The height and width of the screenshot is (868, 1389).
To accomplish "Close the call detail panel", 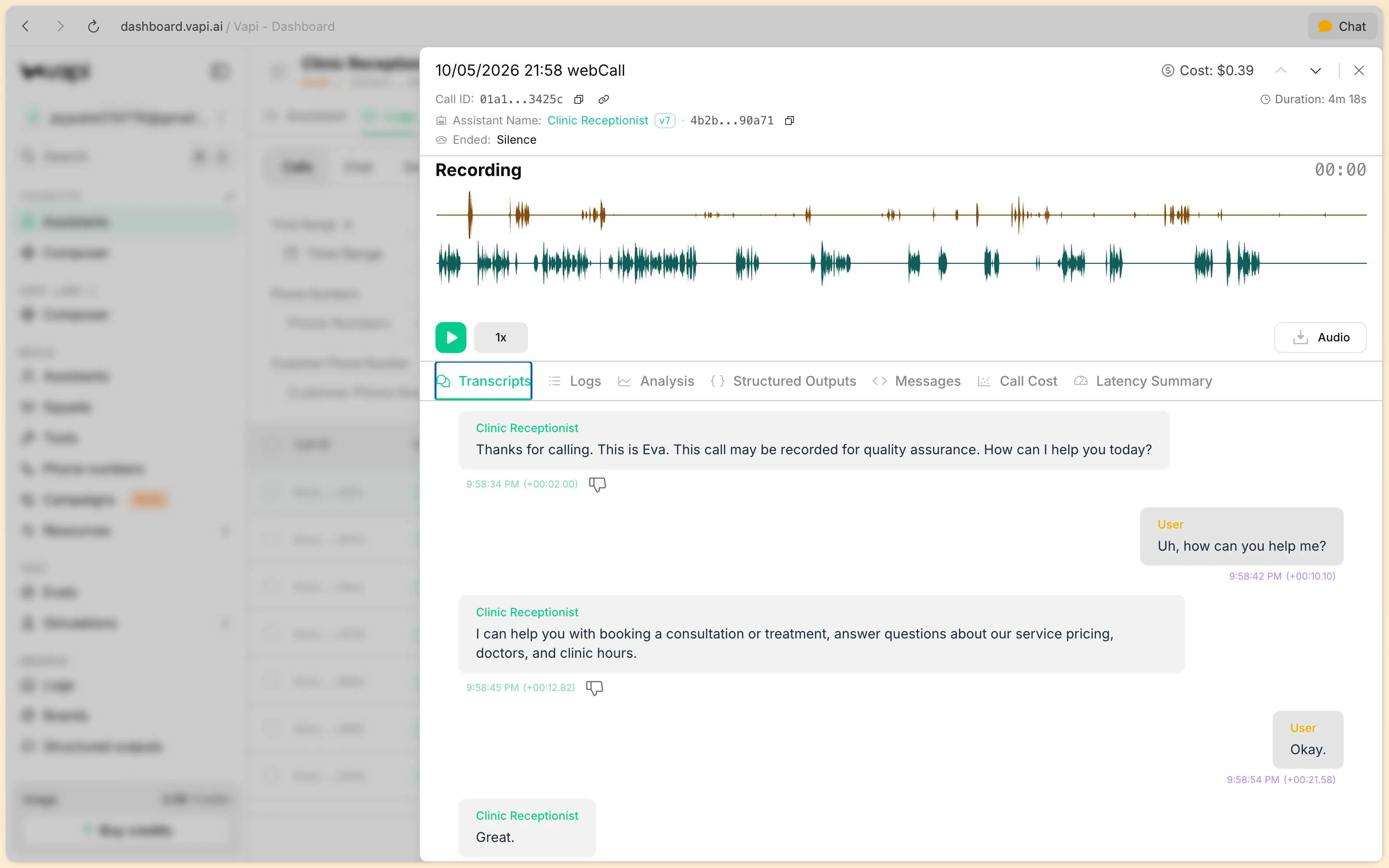I will [1359, 70].
